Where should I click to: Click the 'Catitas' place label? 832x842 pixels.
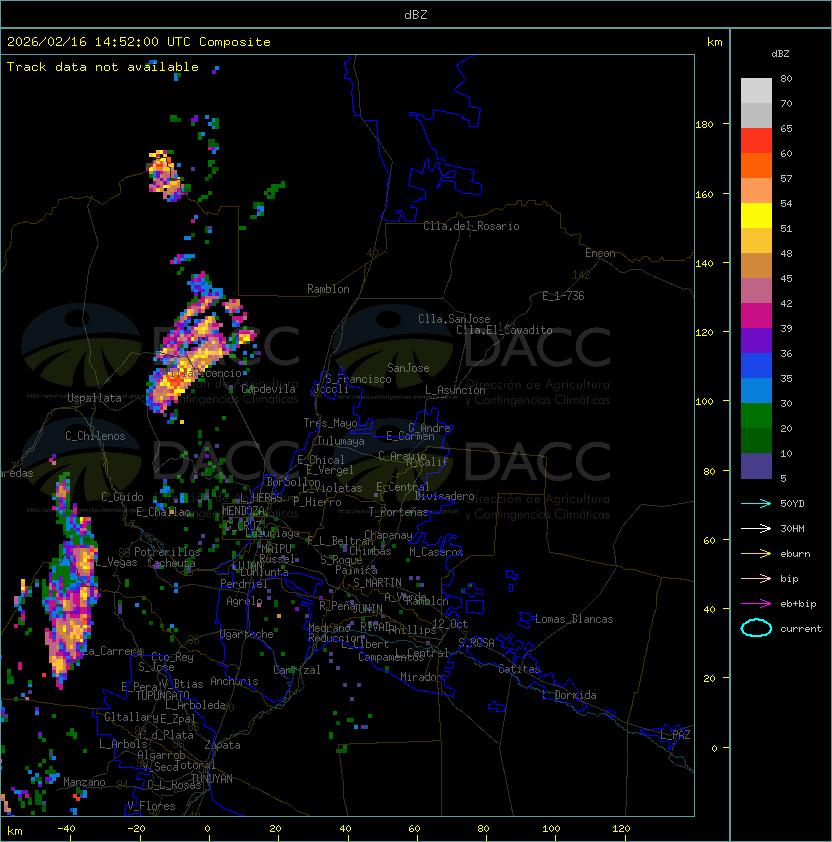coord(519,669)
